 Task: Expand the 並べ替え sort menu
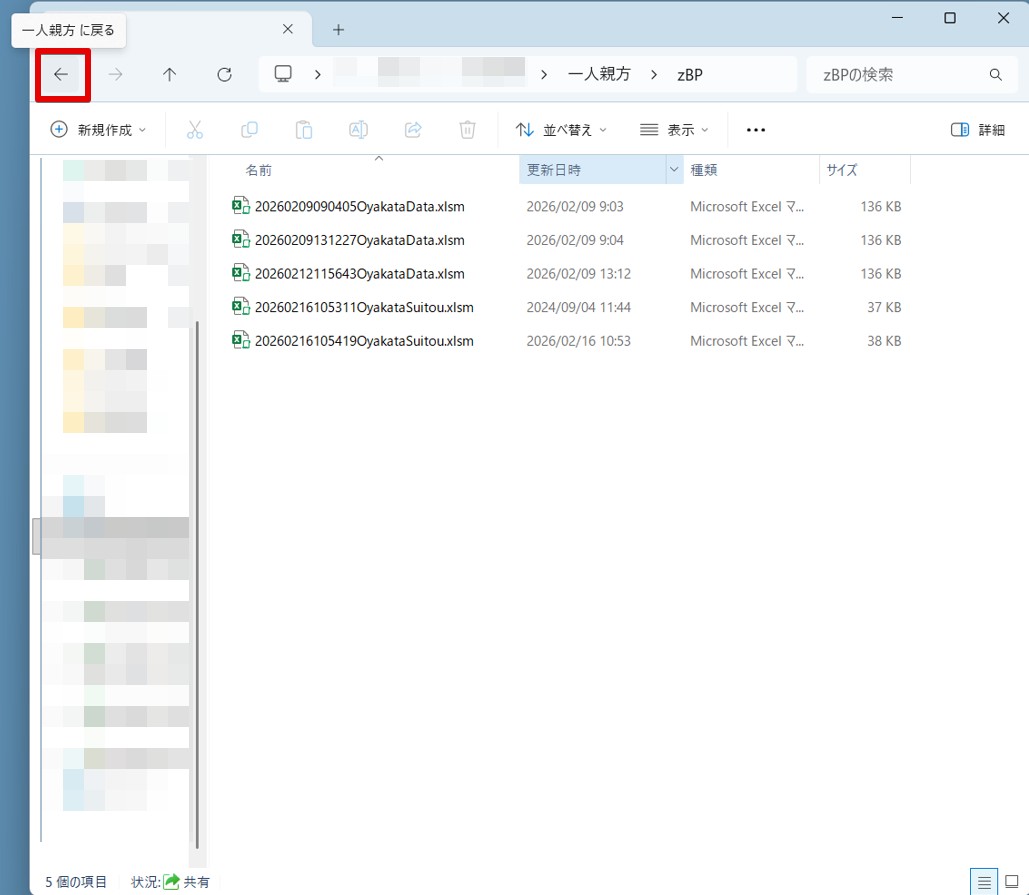pyautogui.click(x=561, y=130)
